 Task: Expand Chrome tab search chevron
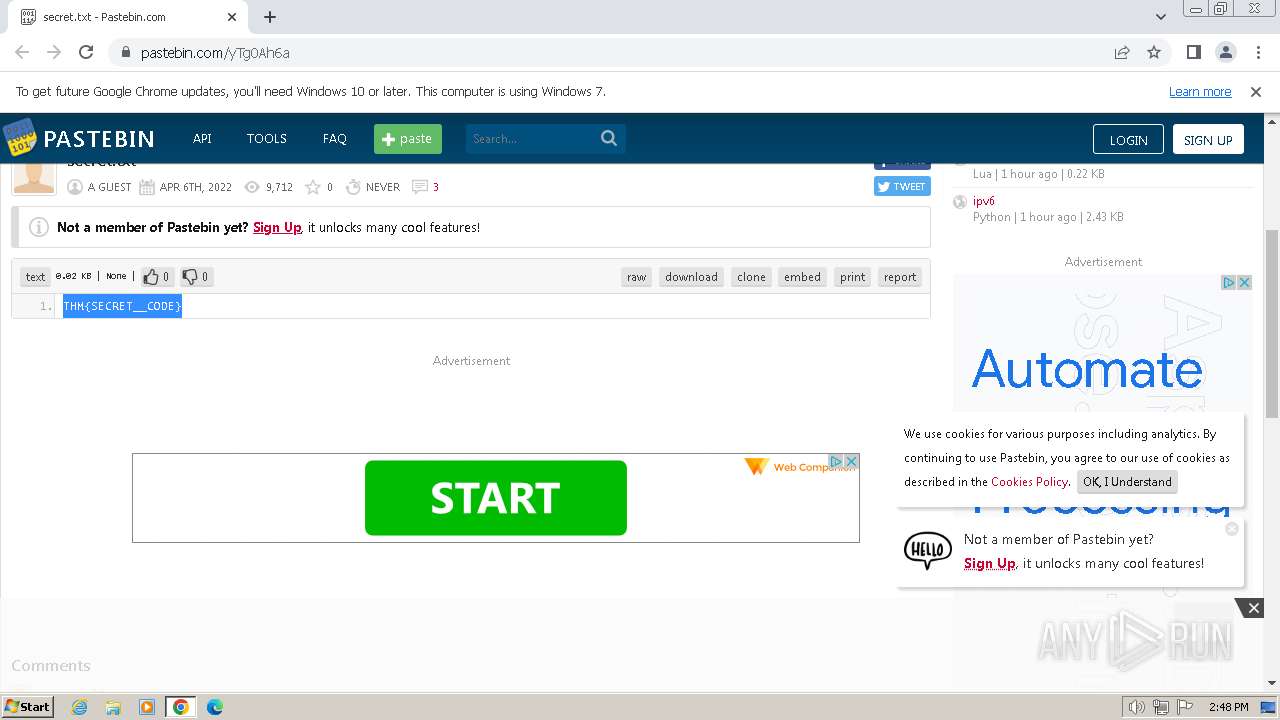click(x=1161, y=17)
